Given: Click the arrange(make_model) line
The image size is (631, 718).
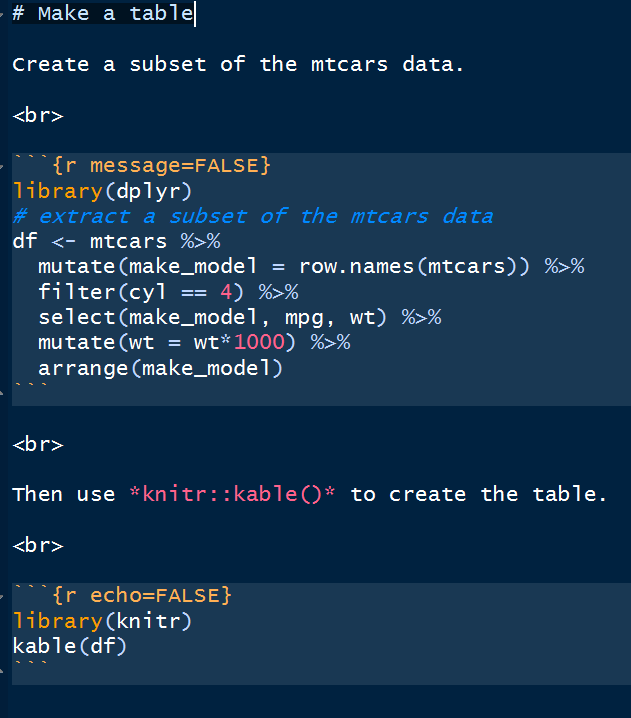Looking at the screenshot, I should [x=161, y=368].
